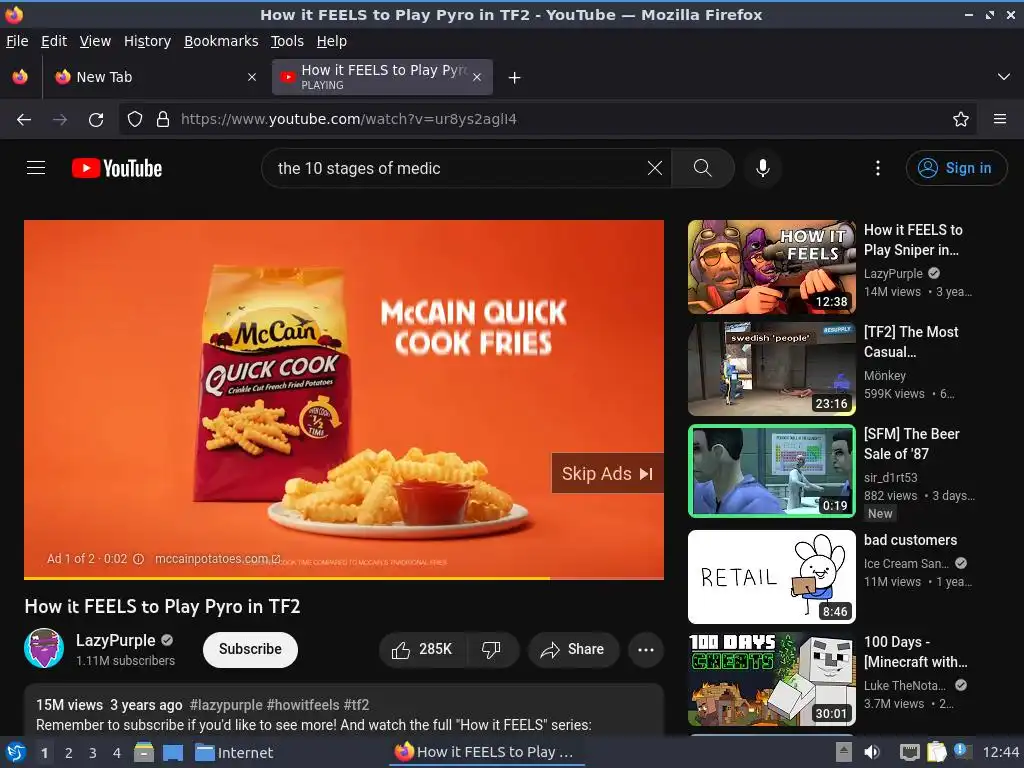Open tracking protection shield icon

click(135, 119)
